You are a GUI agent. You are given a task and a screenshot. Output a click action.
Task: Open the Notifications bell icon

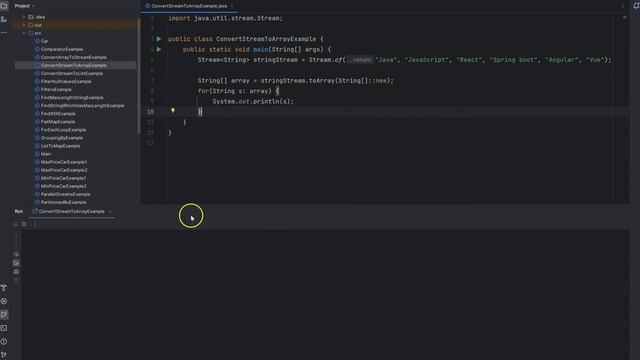tap(636, 6)
